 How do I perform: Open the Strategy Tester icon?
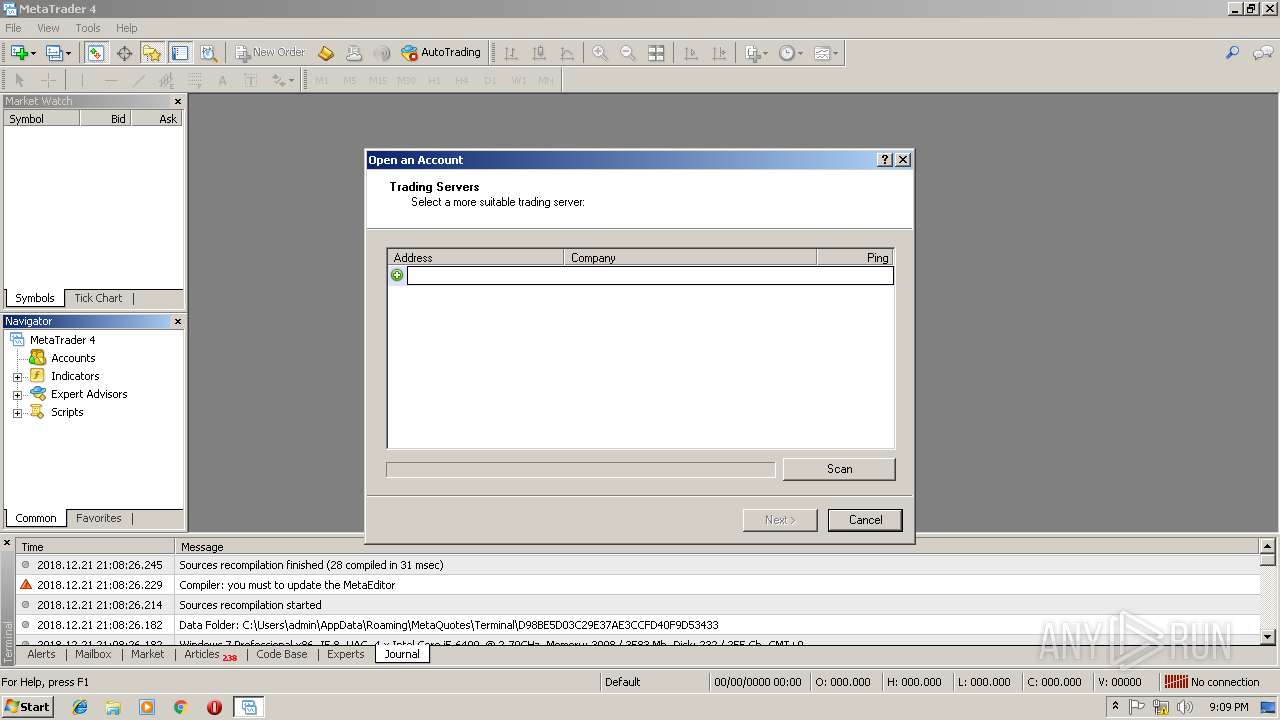[x=208, y=53]
